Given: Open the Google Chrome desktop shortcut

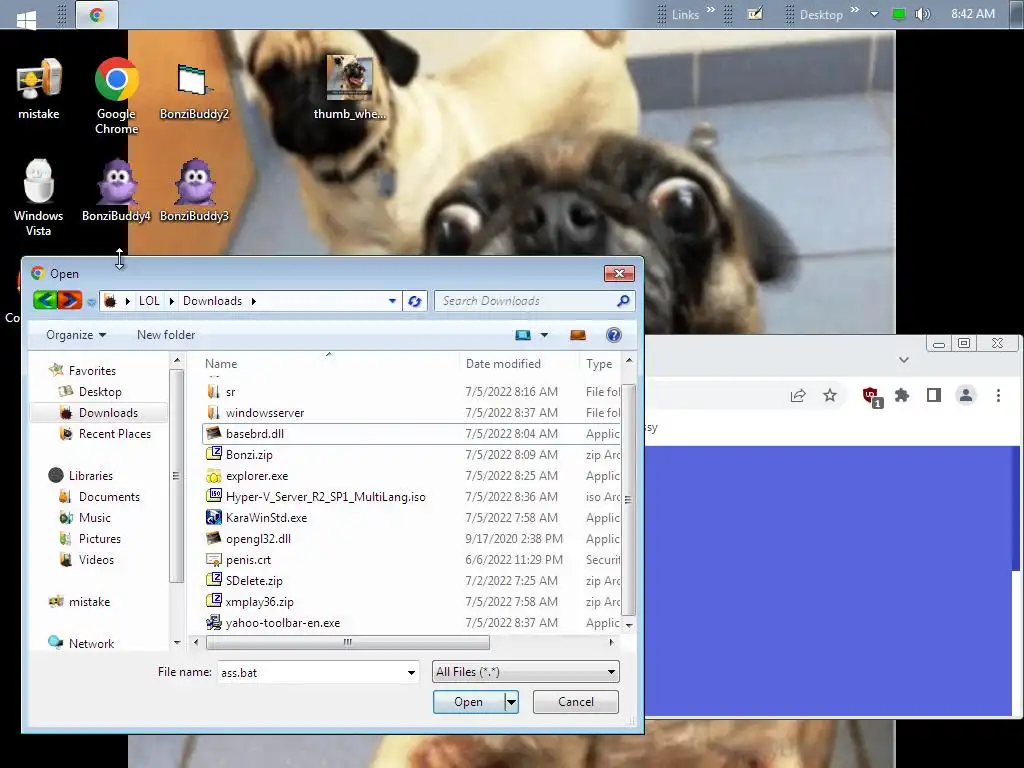Looking at the screenshot, I should pyautogui.click(x=116, y=96).
